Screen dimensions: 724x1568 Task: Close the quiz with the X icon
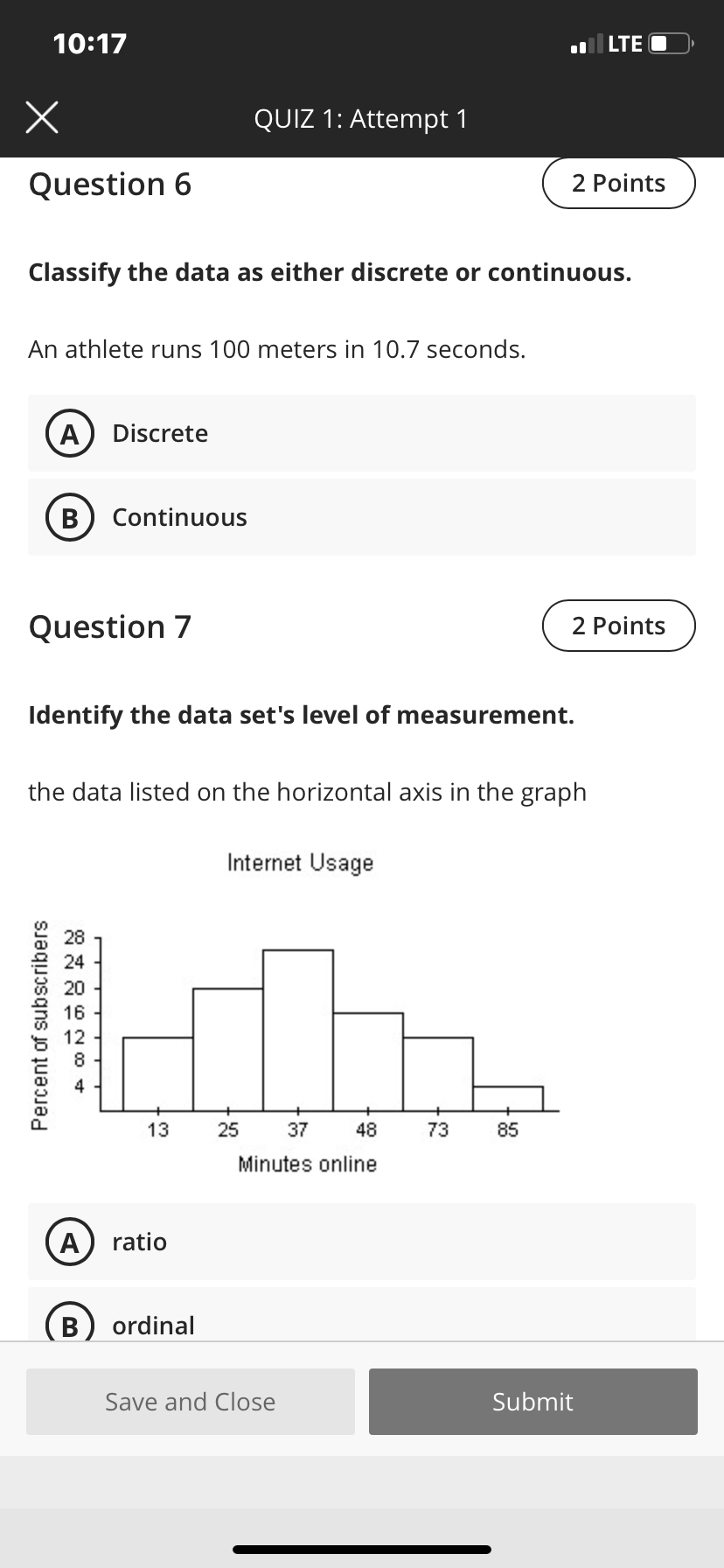[x=42, y=117]
